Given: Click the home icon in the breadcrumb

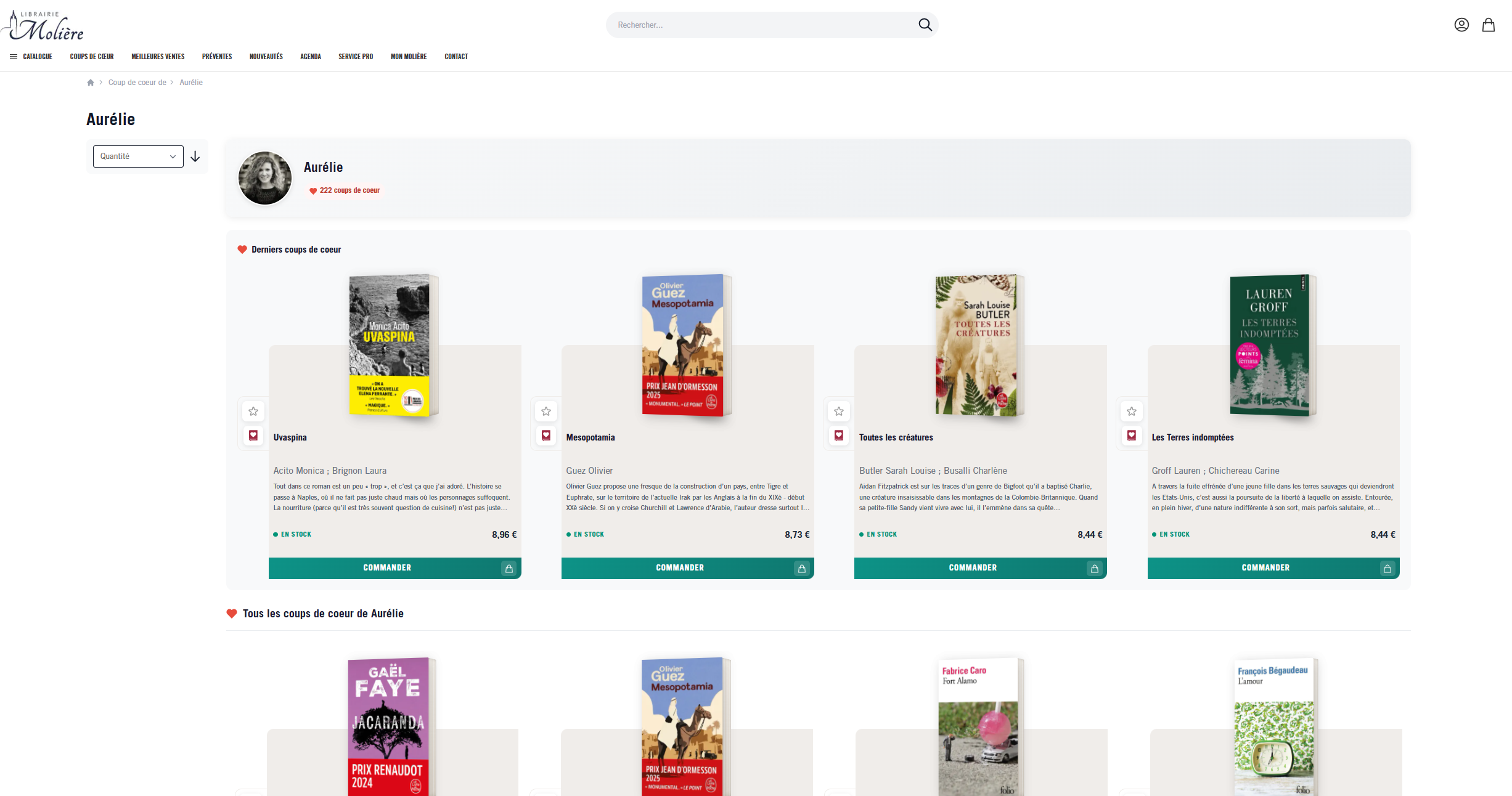Looking at the screenshot, I should pyautogui.click(x=90, y=82).
